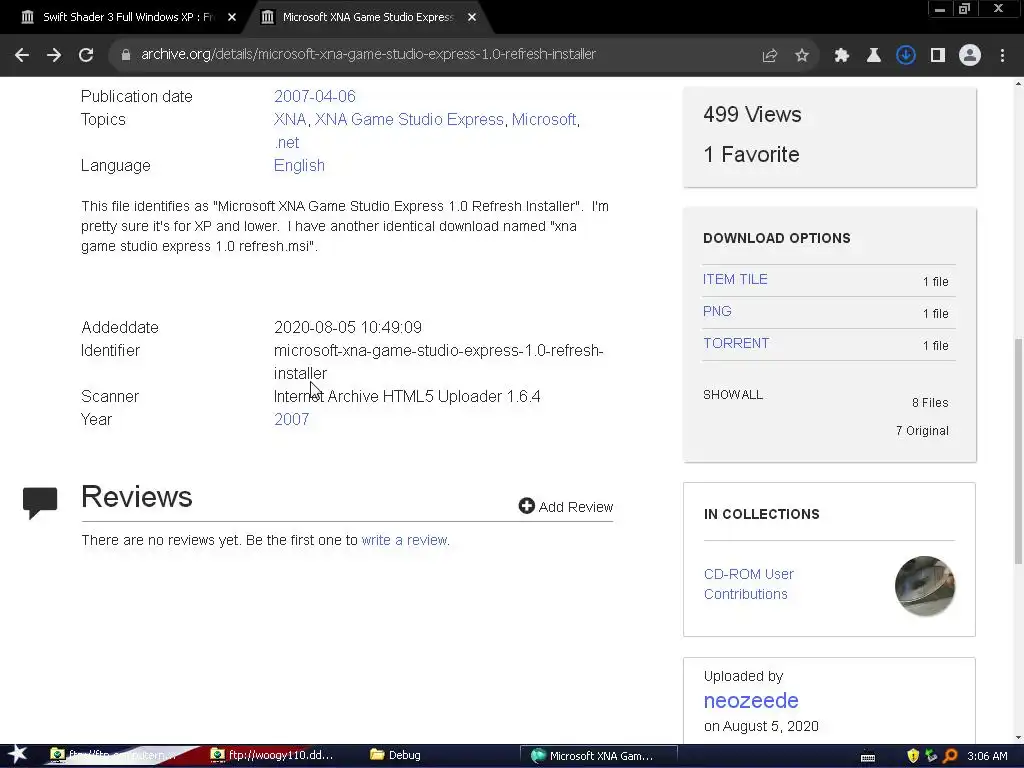Viewport: 1024px width, 768px height.
Task: Open the .net topic link
Action: [287, 142]
